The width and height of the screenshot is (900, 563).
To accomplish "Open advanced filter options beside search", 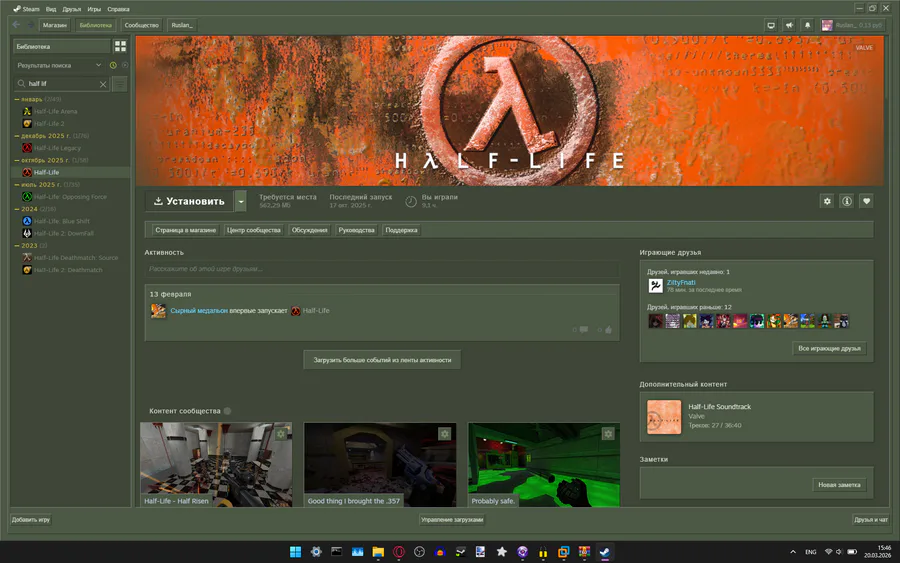I will (x=119, y=84).
